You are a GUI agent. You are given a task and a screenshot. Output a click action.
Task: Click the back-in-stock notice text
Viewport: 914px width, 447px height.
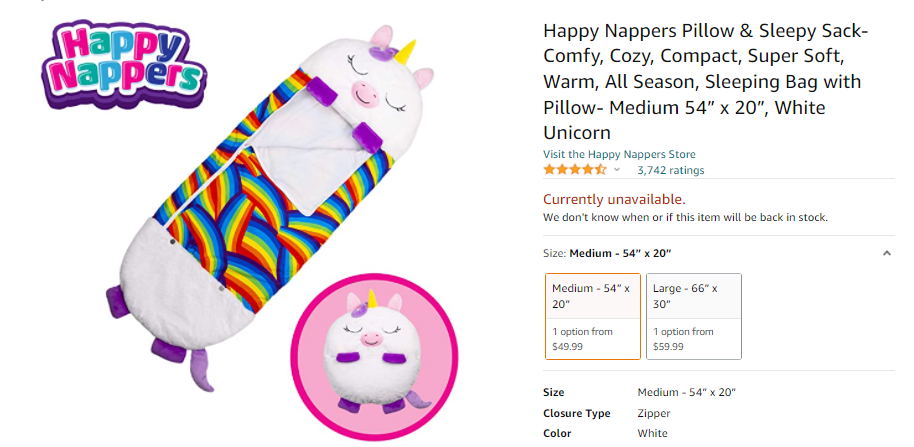[685, 217]
